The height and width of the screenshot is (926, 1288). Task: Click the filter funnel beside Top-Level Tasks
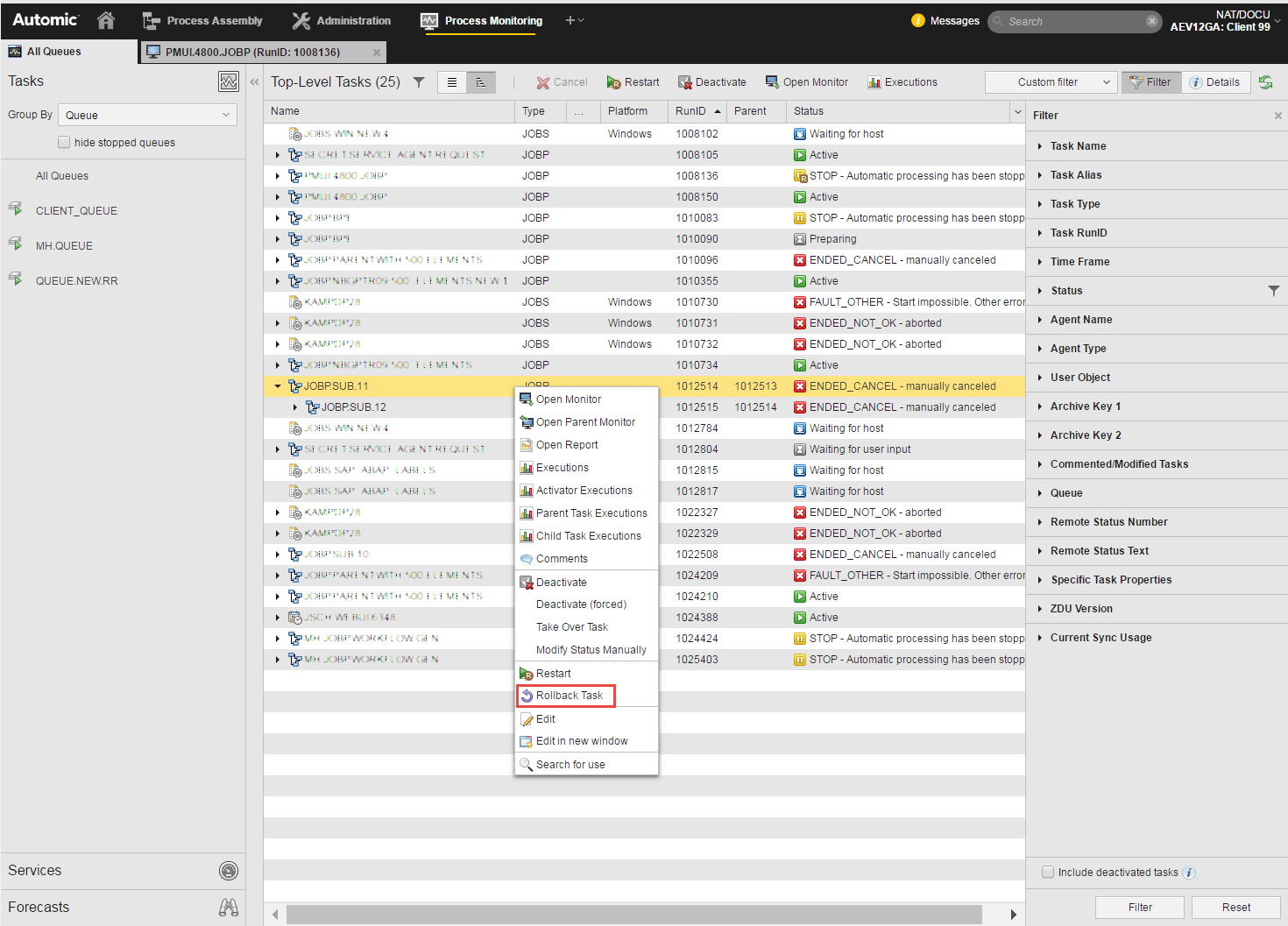(419, 82)
